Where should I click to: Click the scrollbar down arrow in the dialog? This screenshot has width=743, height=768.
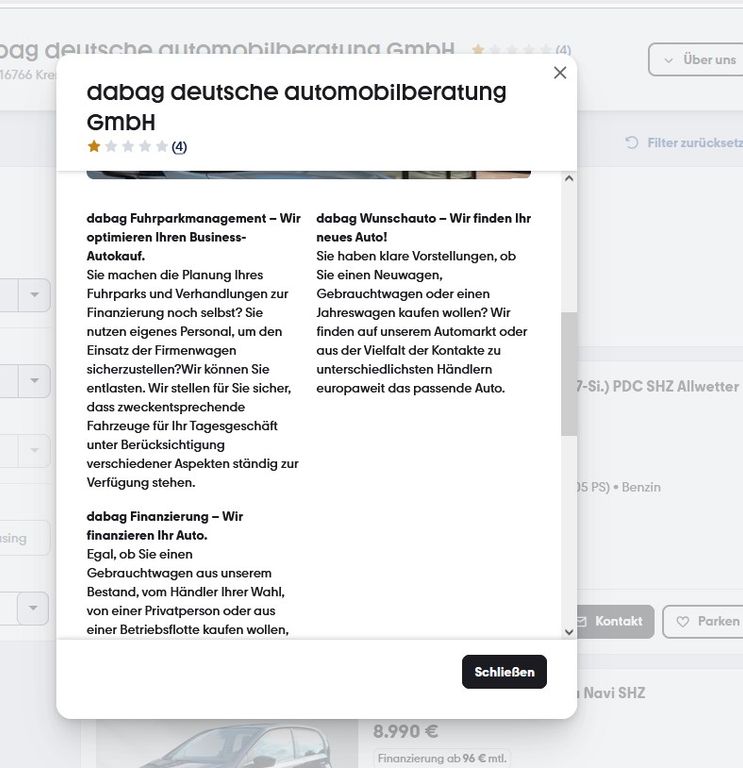click(569, 631)
